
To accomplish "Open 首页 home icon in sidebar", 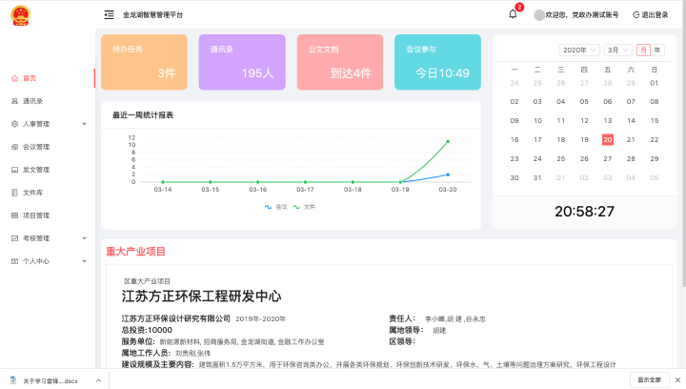I will [x=14, y=78].
